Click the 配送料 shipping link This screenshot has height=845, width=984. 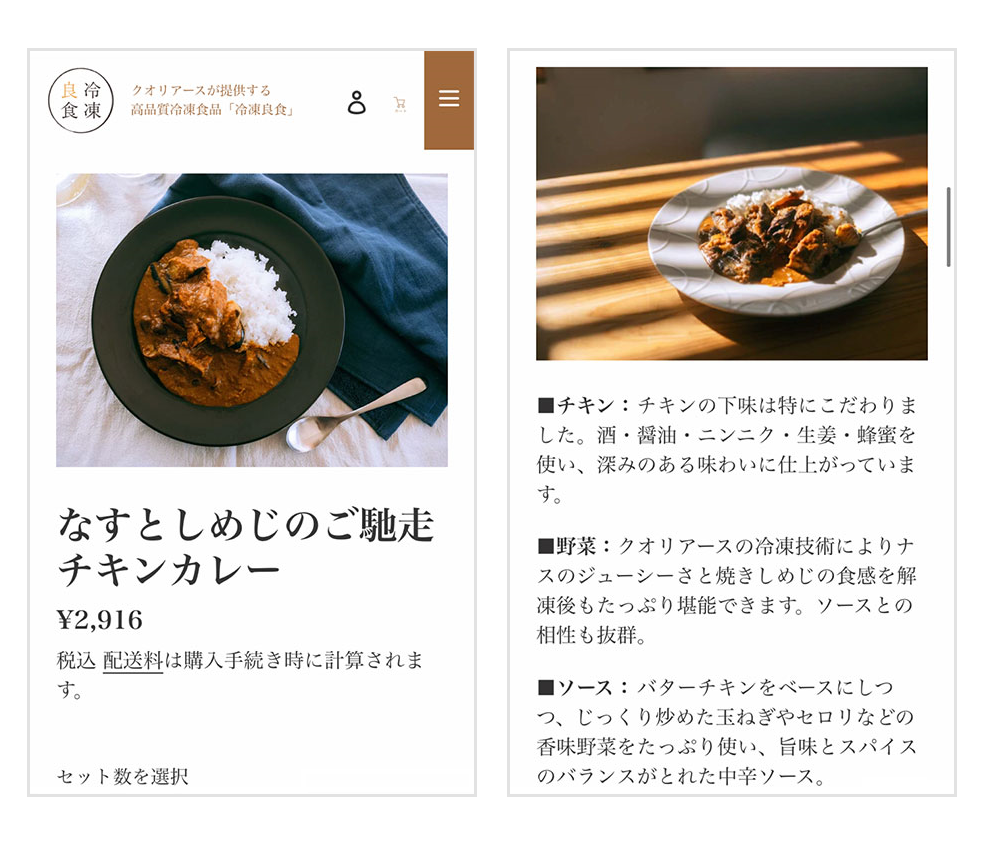(x=132, y=661)
